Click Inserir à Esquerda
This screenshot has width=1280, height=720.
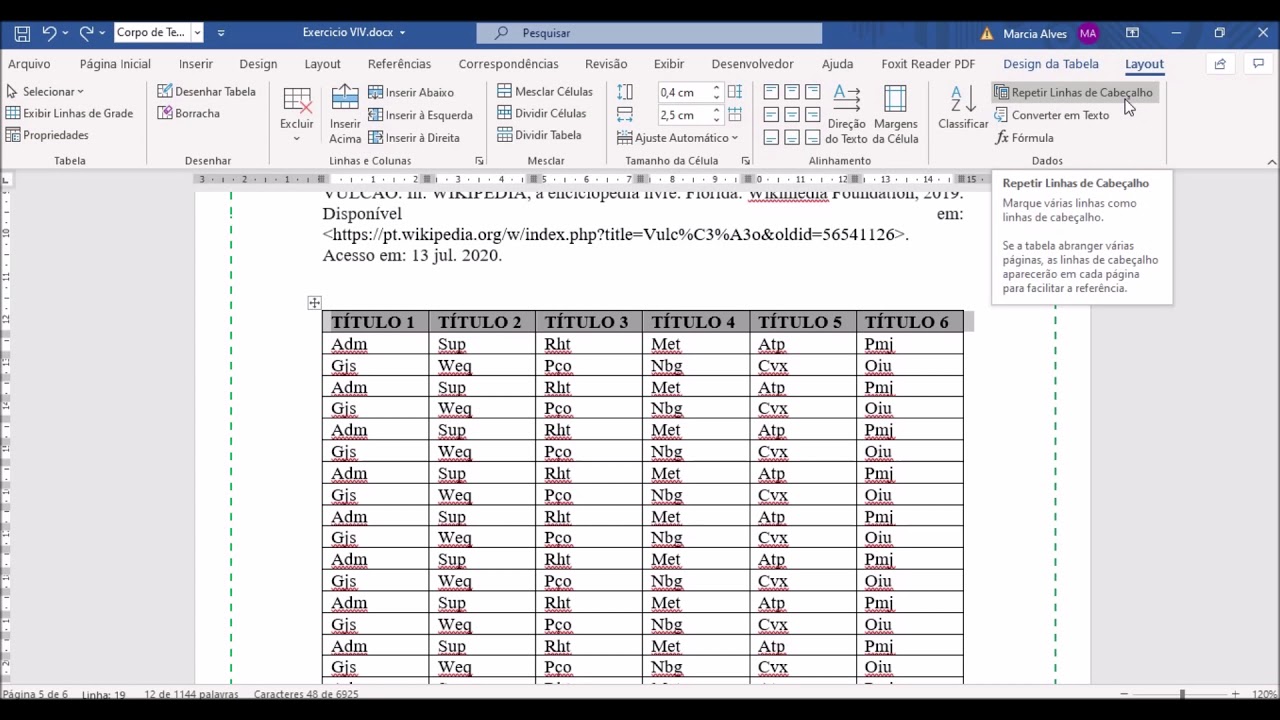click(x=420, y=115)
